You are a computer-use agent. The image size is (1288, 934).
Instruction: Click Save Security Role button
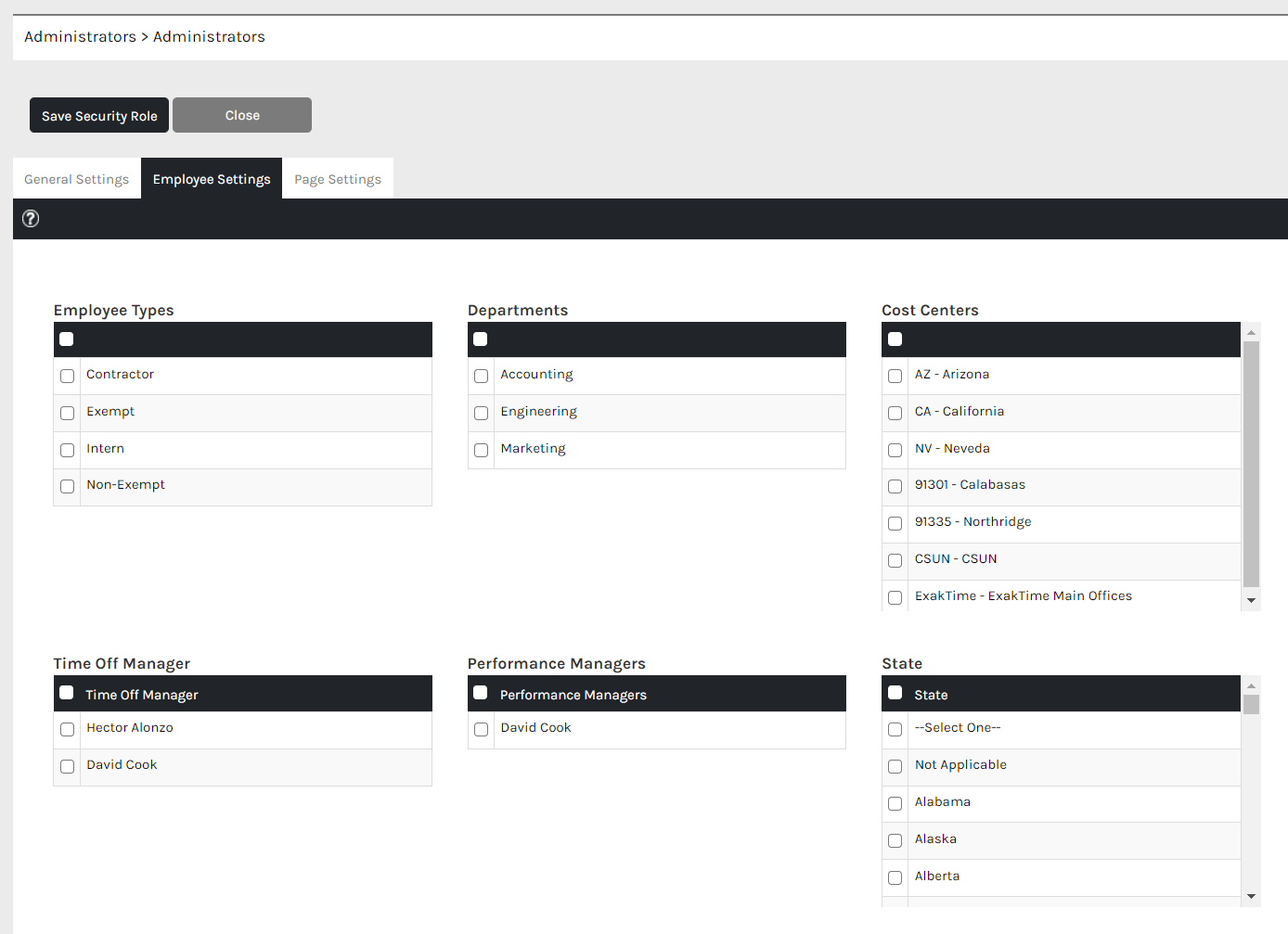coord(99,115)
